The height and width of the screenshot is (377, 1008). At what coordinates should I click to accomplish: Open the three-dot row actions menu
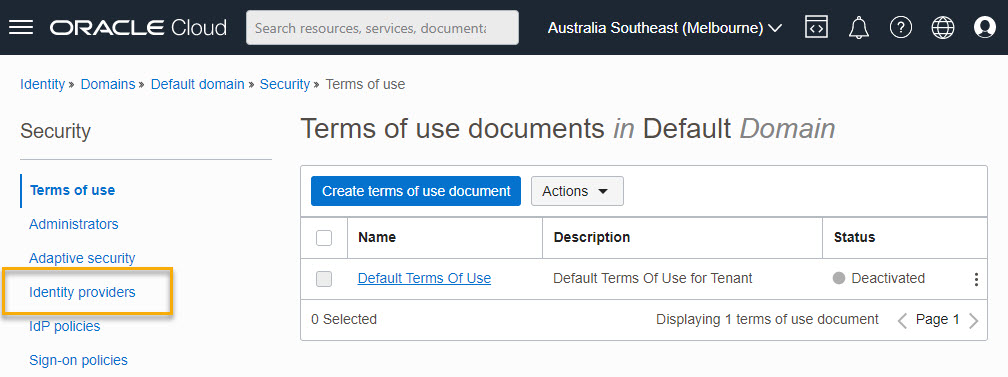[x=976, y=279]
